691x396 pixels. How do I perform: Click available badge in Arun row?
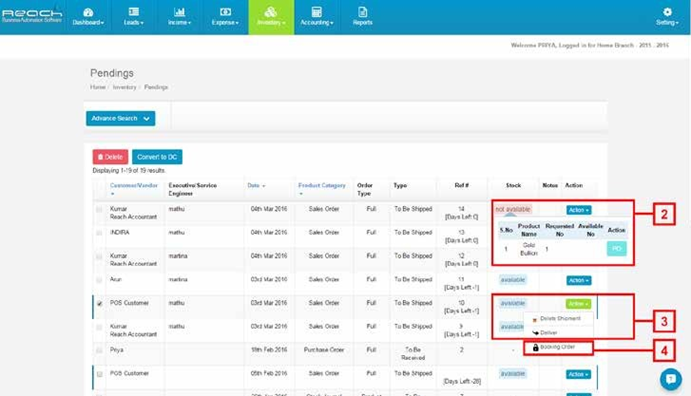(x=513, y=280)
